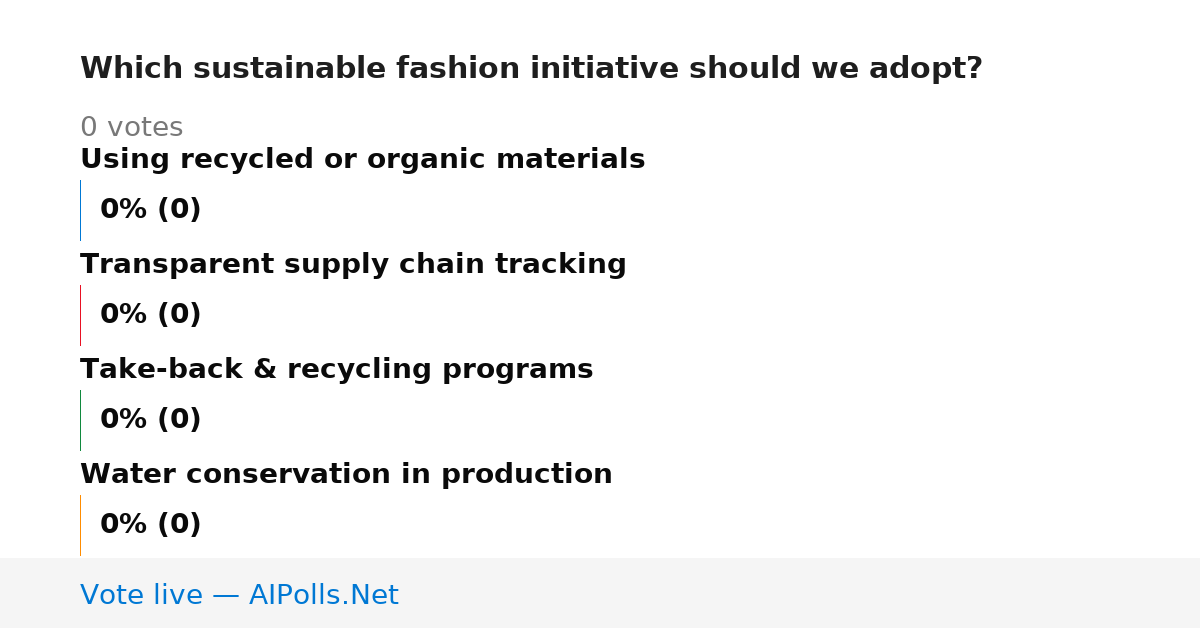Select Water conservation in production option
Screen dimensions: 1200x628
click(x=346, y=475)
